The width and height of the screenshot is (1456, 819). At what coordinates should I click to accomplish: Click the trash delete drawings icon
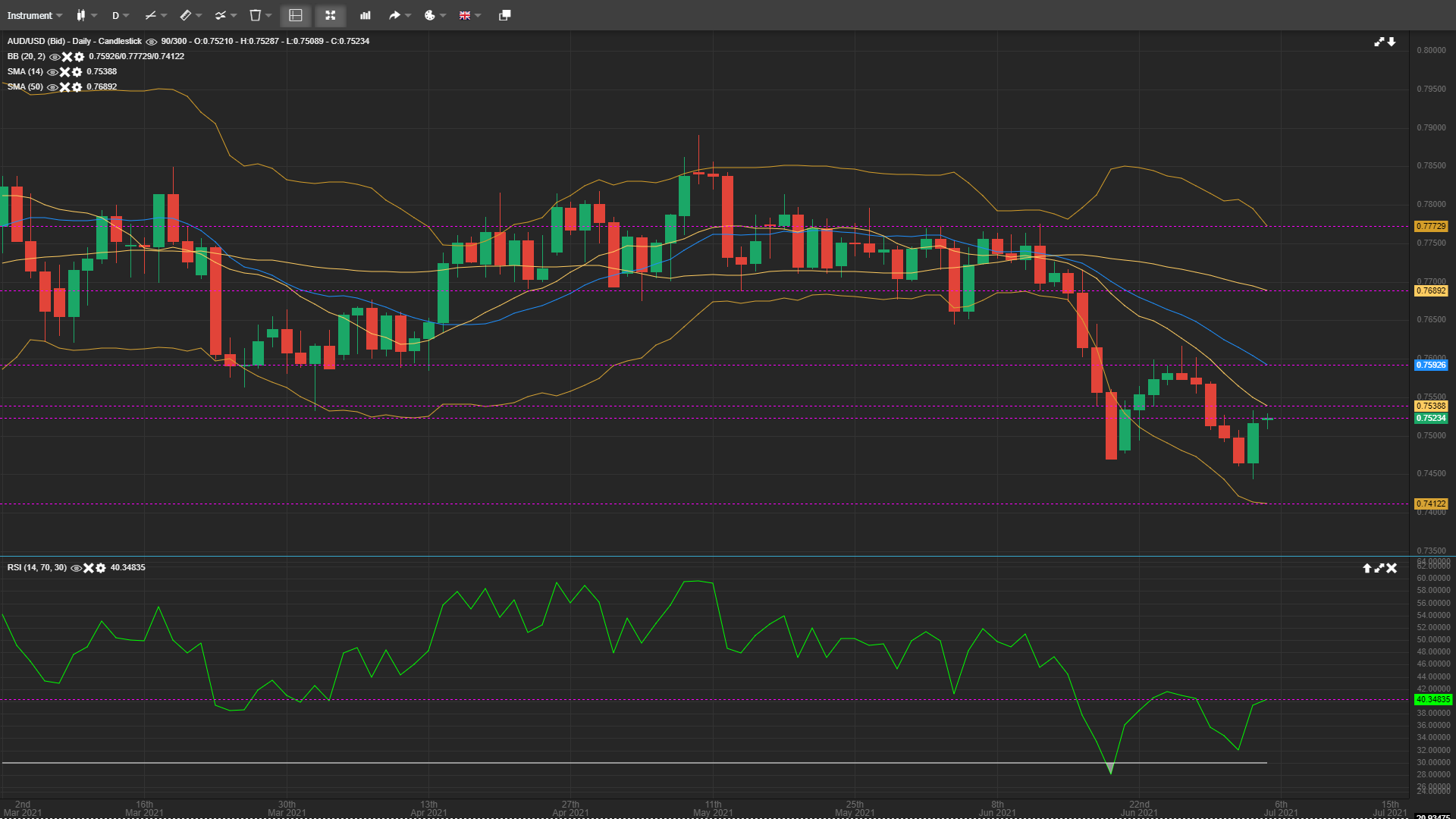pyautogui.click(x=256, y=15)
